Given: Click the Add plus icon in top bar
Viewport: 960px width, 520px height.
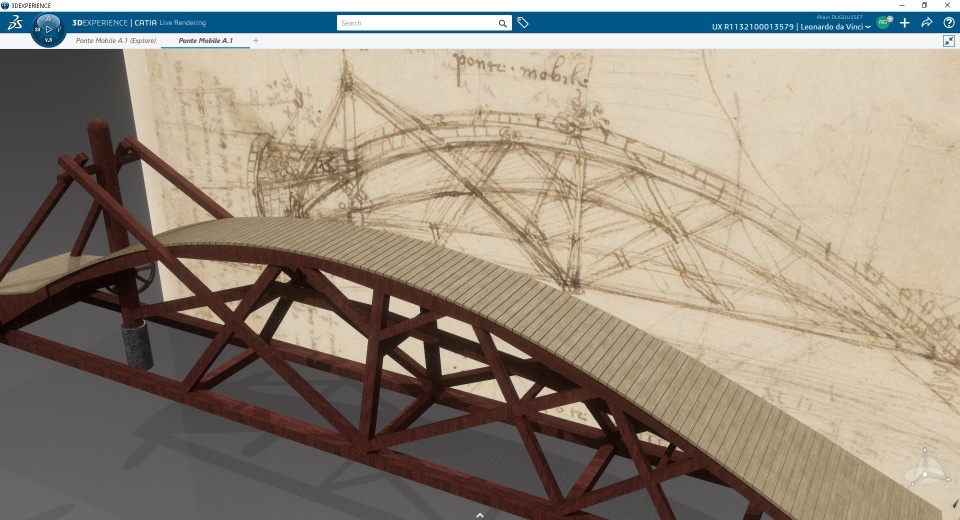Looking at the screenshot, I should (905, 23).
